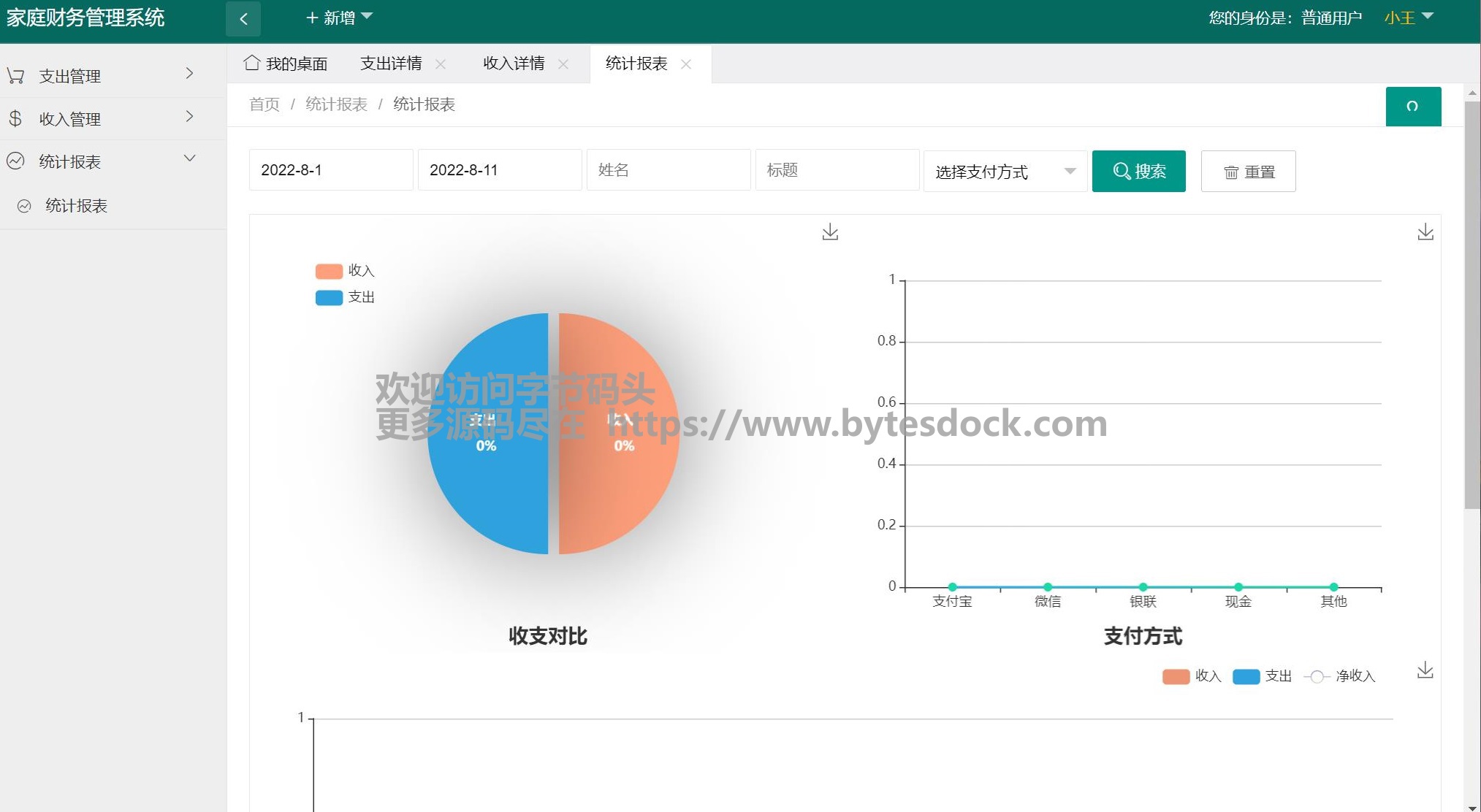Open the 选择支付方式 dropdown
This screenshot has width=1481, height=812.
coord(1005,172)
